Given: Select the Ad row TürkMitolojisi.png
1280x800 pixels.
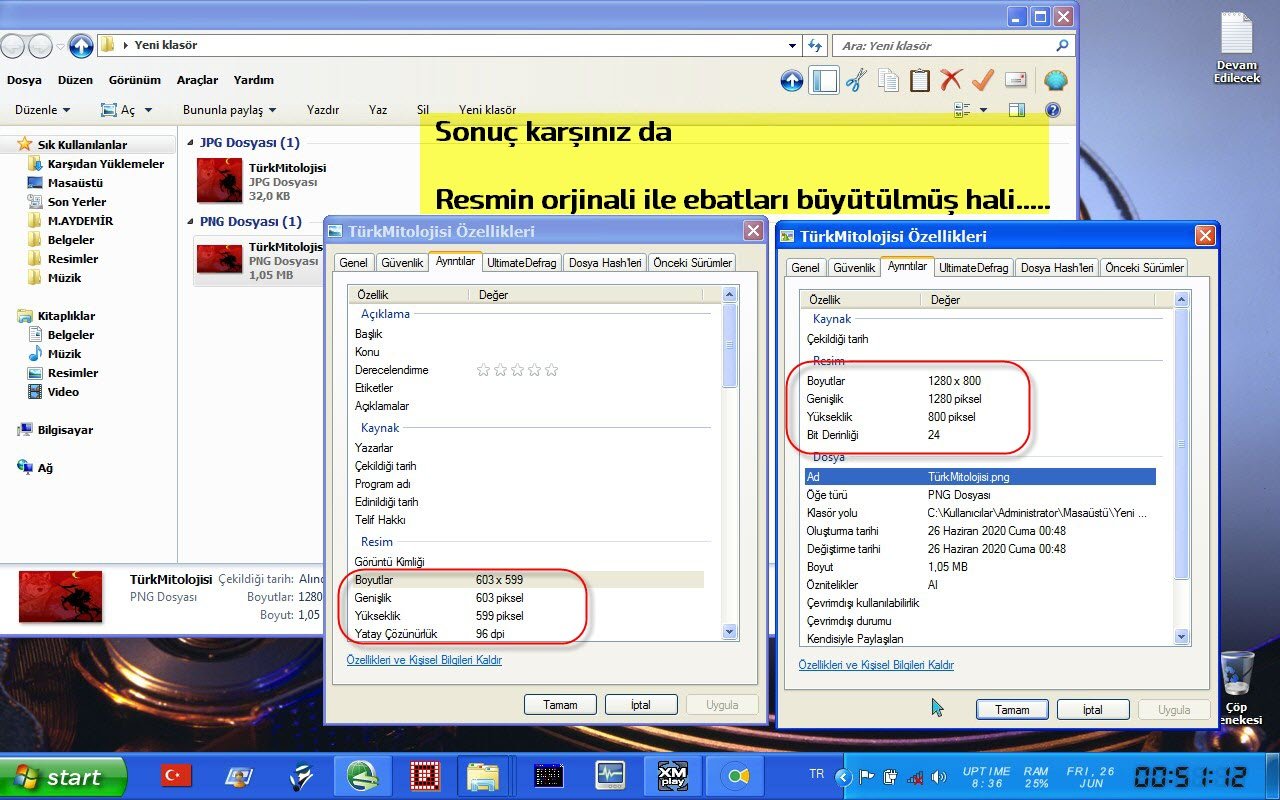Looking at the screenshot, I should click(x=980, y=477).
